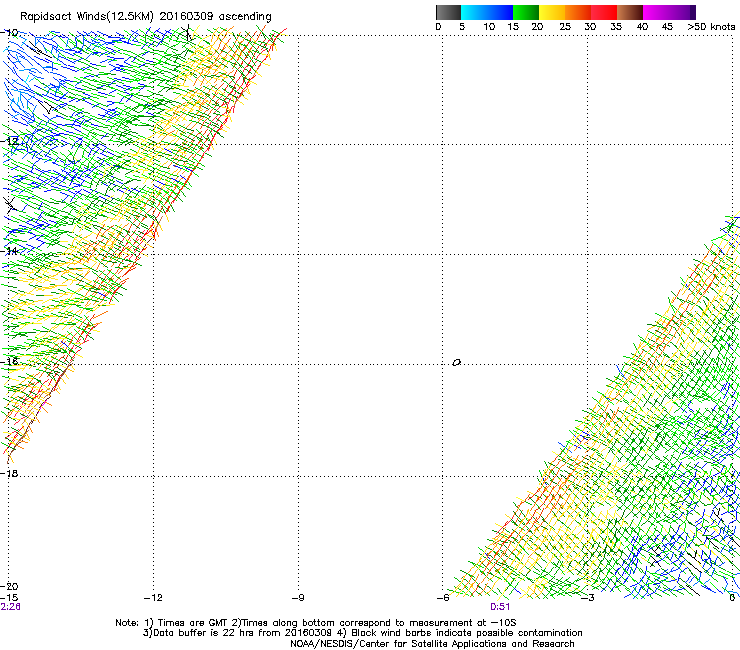Click the '30' label under the color legend
The image size is (740, 650).
tap(590, 26)
